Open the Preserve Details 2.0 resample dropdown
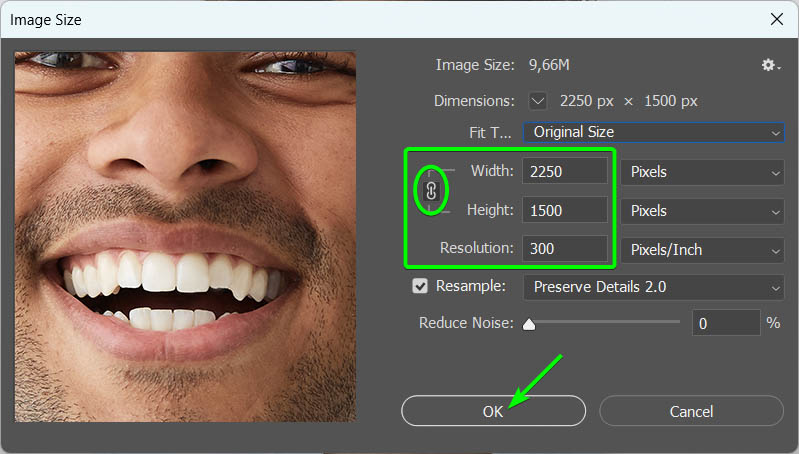This screenshot has height=454, width=799. point(654,287)
